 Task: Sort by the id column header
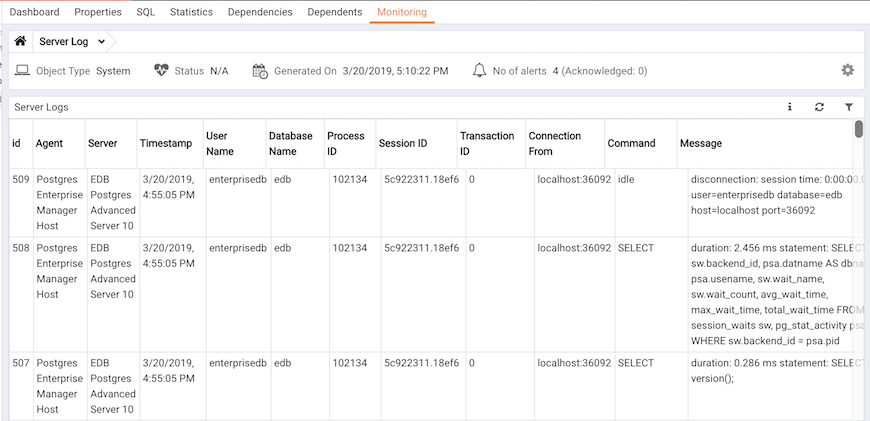[x=21, y=143]
